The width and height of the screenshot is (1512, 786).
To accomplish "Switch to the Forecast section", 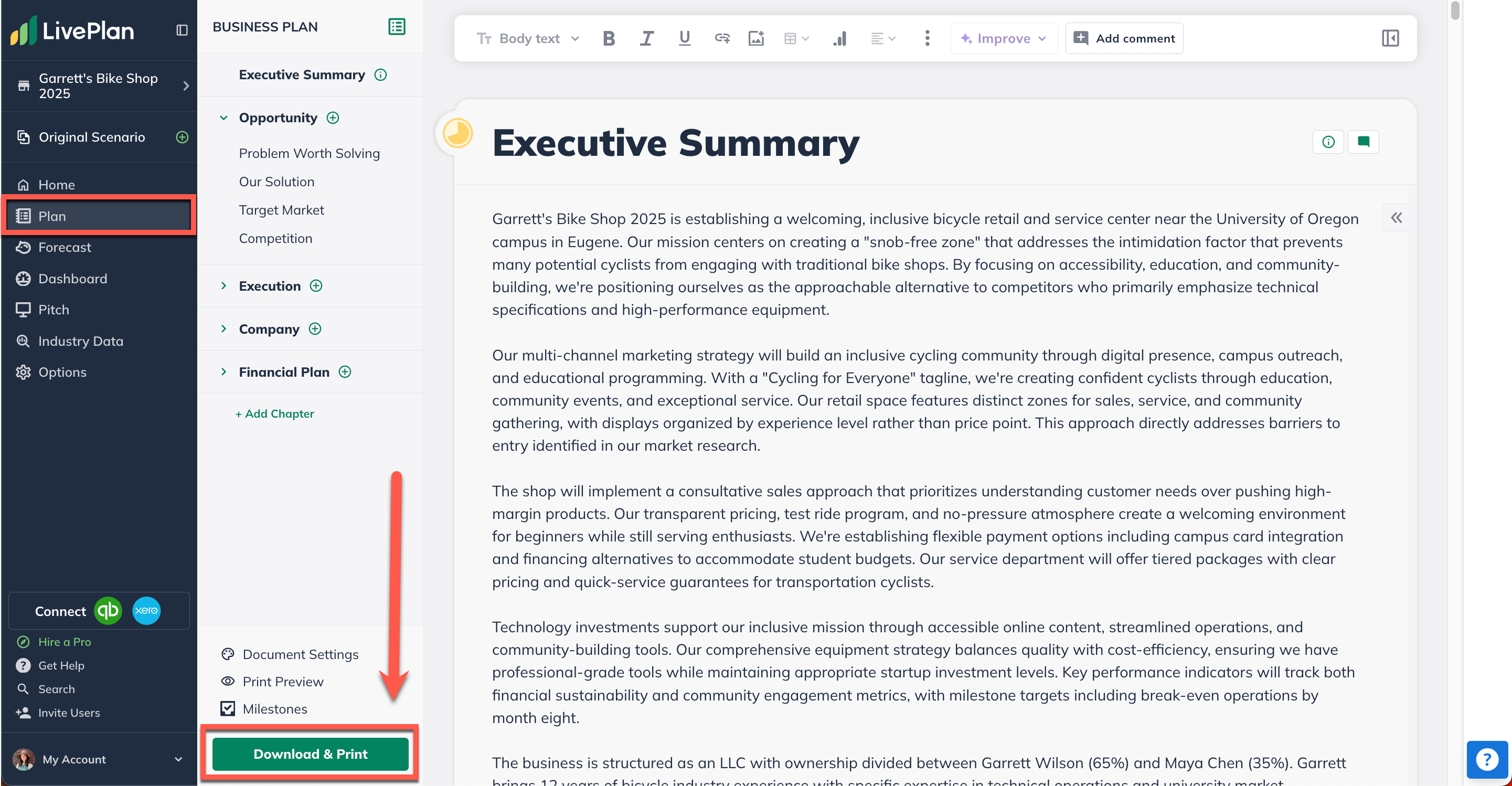I will (x=65, y=247).
